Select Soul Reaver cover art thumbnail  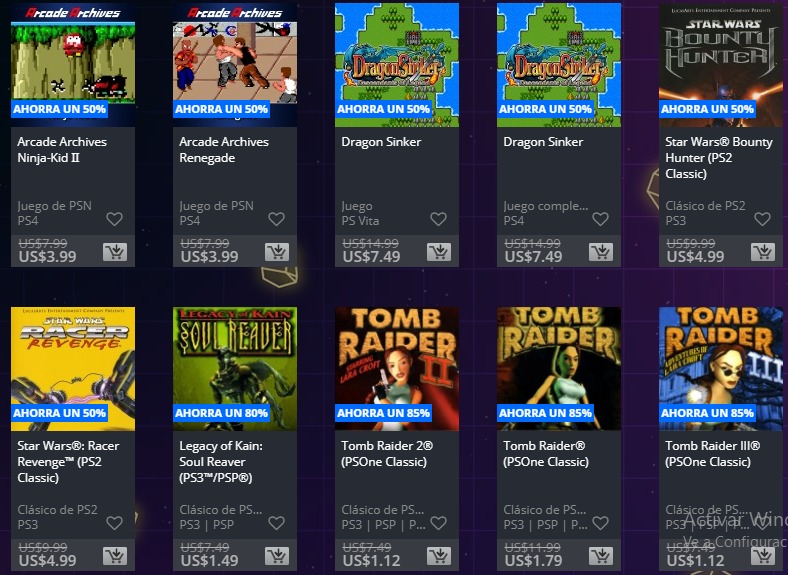tap(235, 369)
